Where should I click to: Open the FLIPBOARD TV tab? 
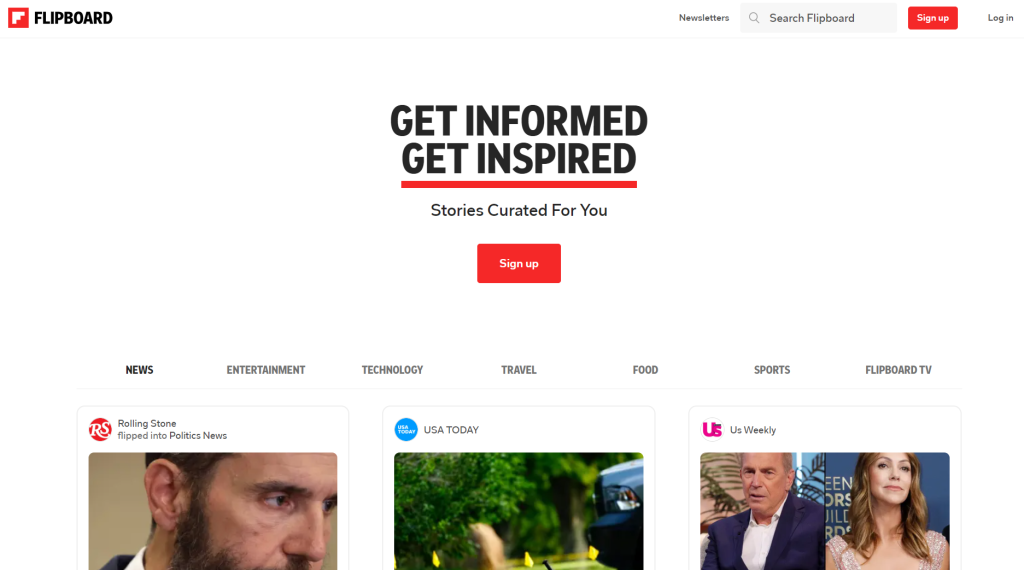tap(899, 370)
